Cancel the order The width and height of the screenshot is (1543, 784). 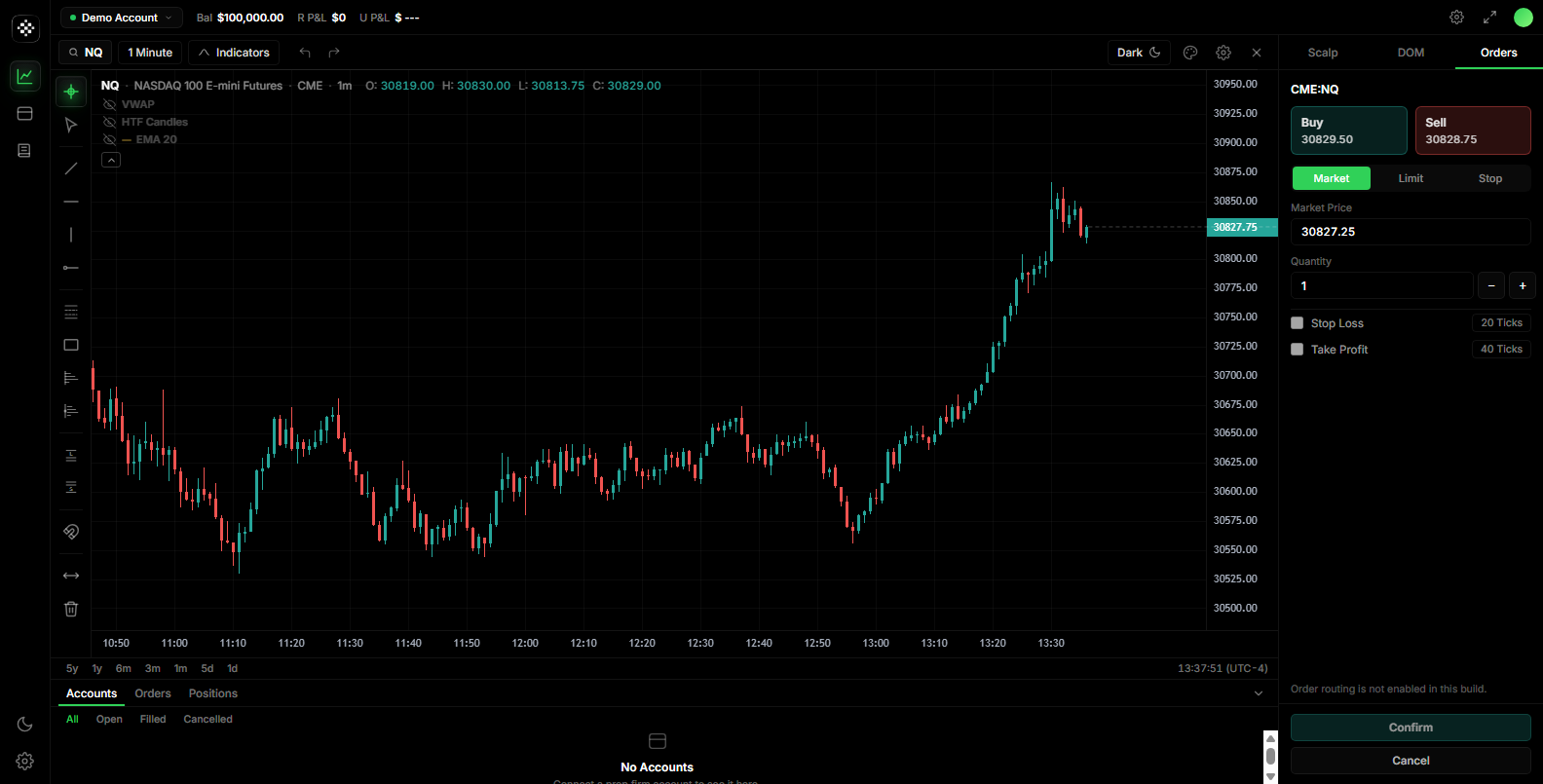pyautogui.click(x=1411, y=761)
